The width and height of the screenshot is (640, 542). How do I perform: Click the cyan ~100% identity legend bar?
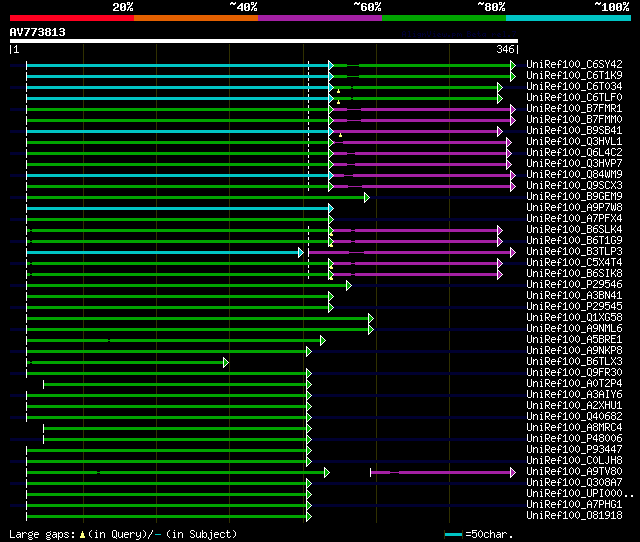(569, 18)
